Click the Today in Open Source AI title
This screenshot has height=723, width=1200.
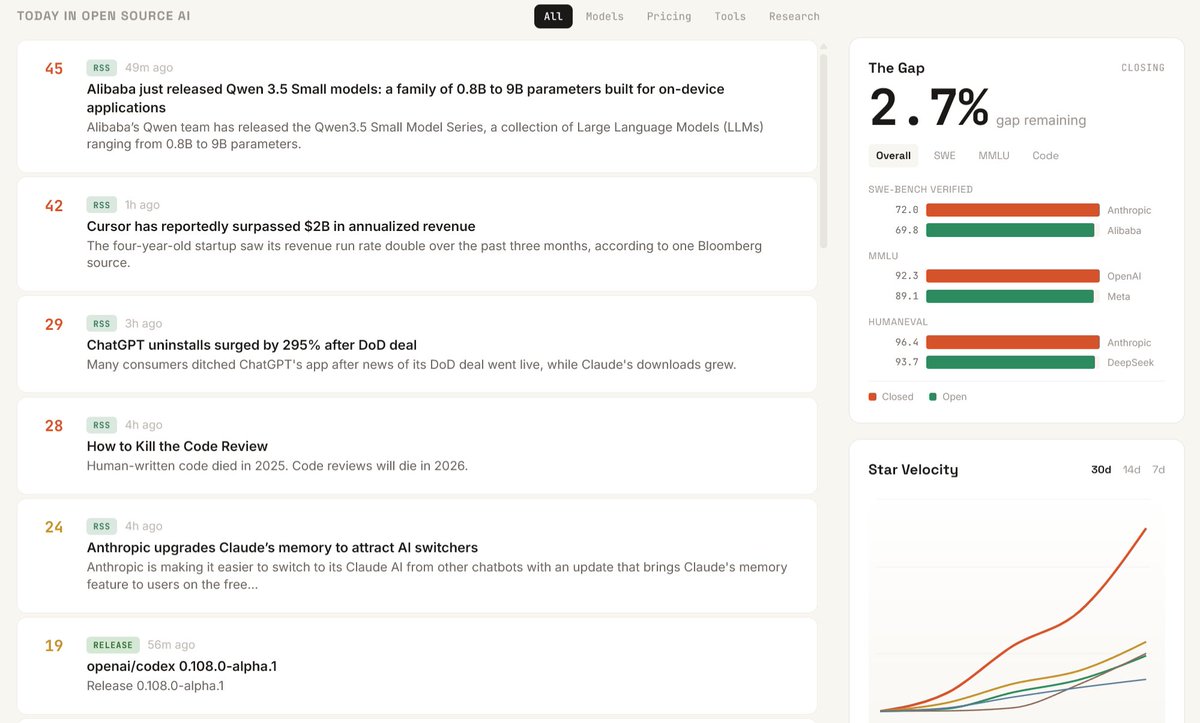coord(104,16)
